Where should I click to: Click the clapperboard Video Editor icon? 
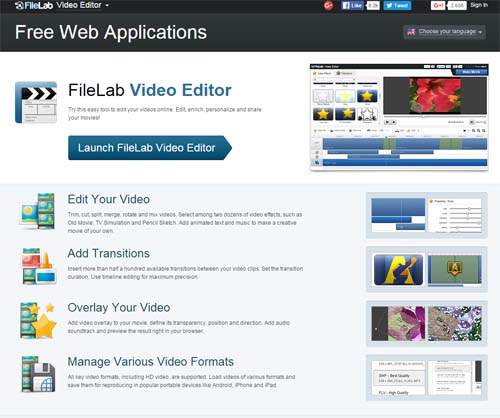click(x=36, y=102)
